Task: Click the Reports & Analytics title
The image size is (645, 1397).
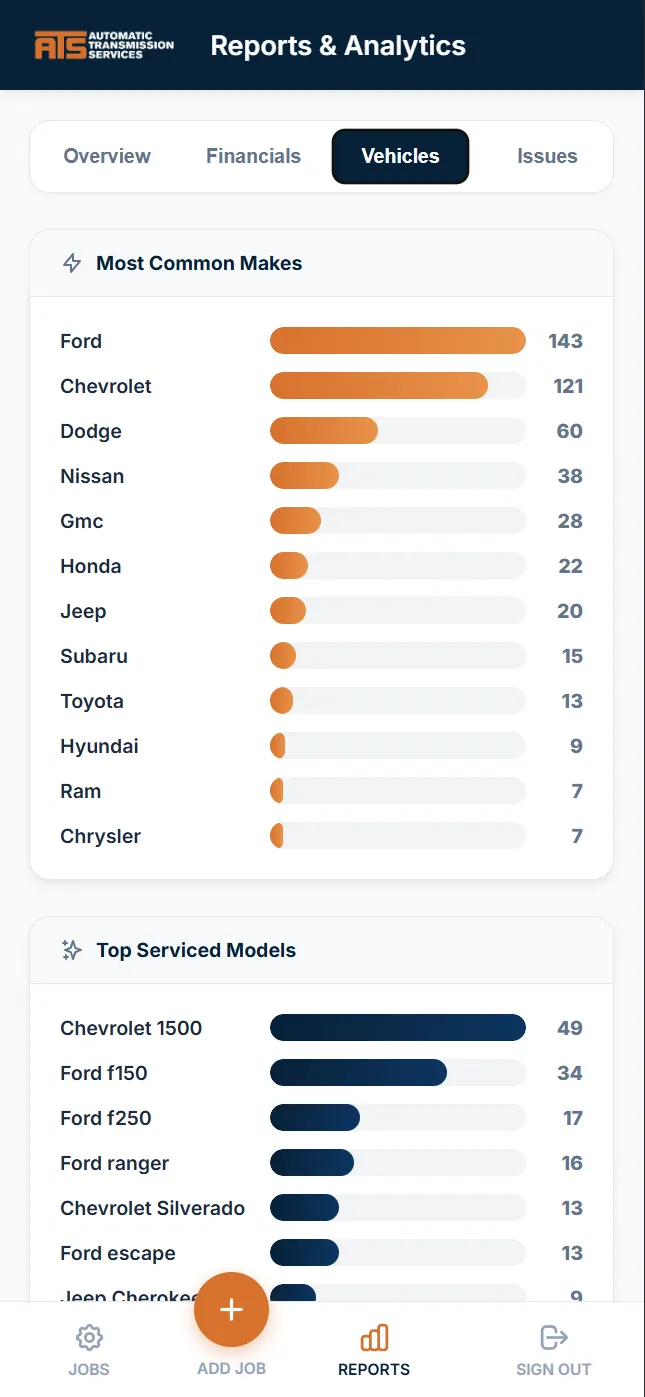Action: [337, 46]
